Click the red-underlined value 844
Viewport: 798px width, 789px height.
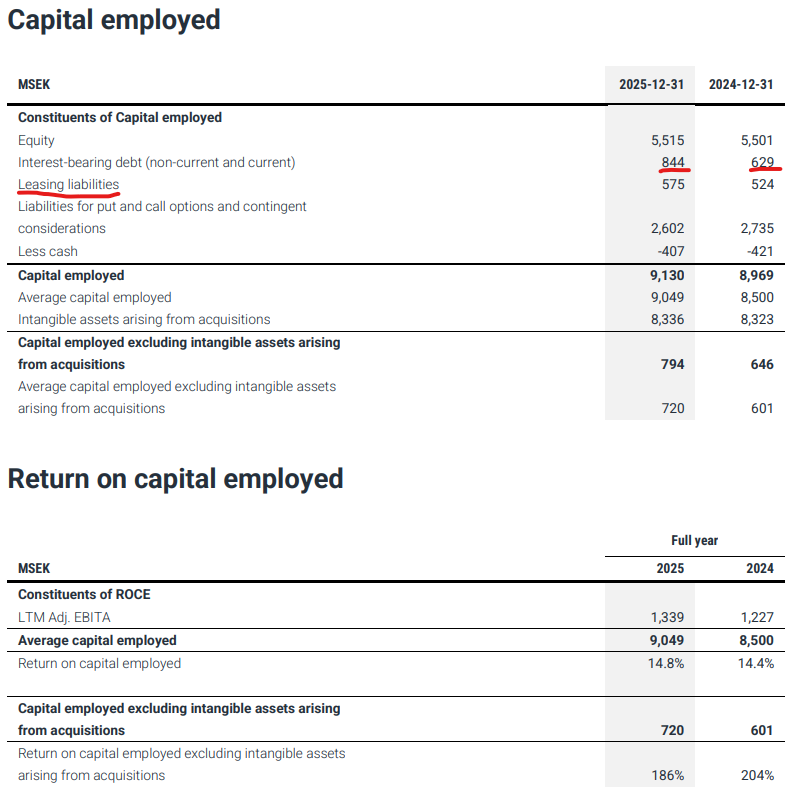click(x=673, y=162)
